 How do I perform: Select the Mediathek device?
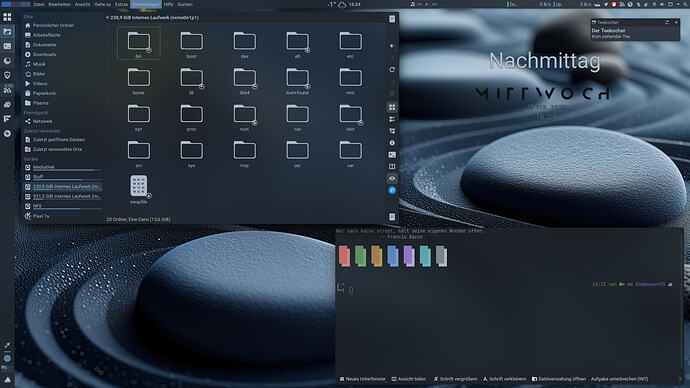point(63,168)
